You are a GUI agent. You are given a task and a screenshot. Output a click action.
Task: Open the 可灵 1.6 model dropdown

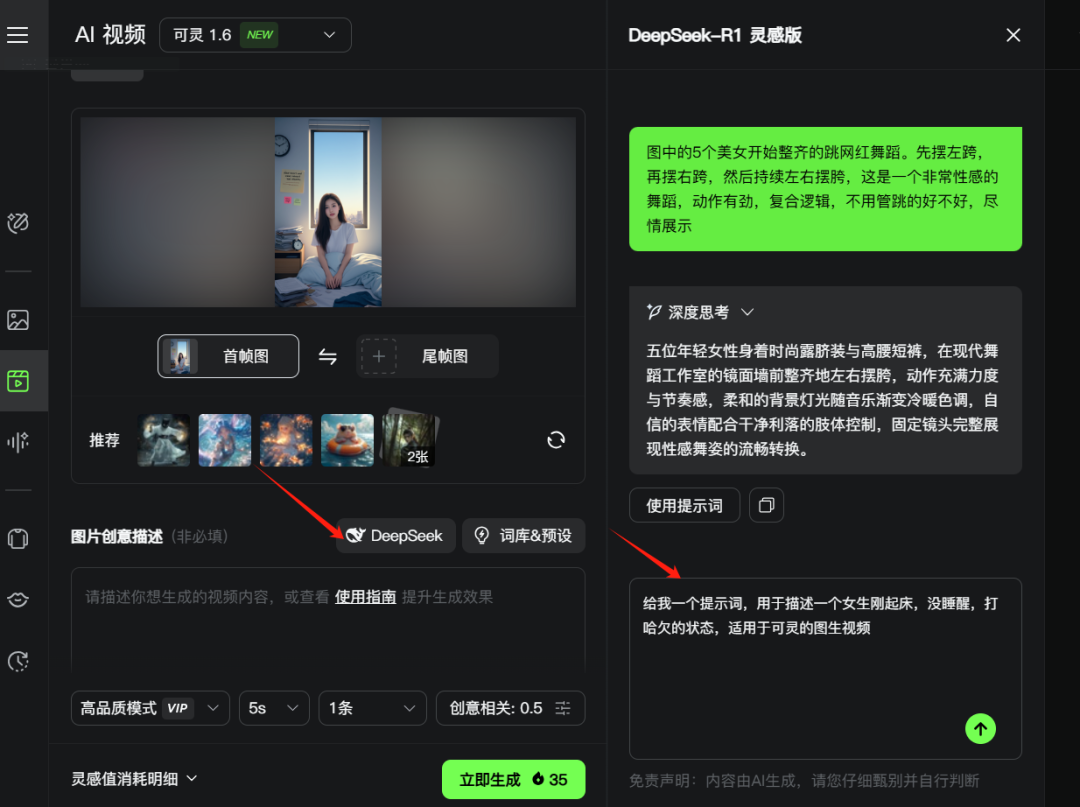(x=255, y=35)
